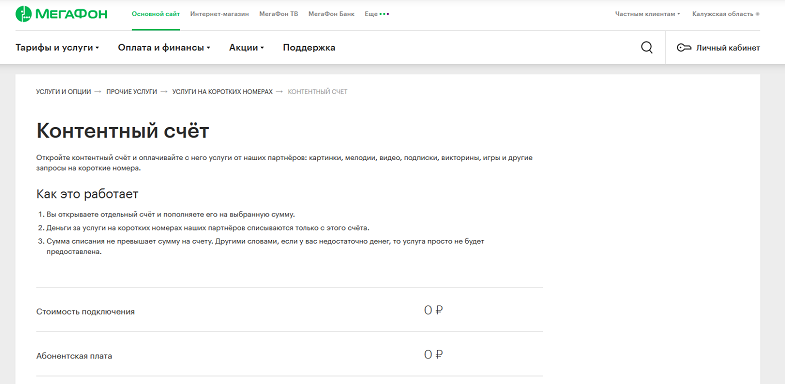Image resolution: width=785 pixels, height=384 pixels.
Task: Click the Контентный счет breadcrumb
Action: (x=317, y=92)
